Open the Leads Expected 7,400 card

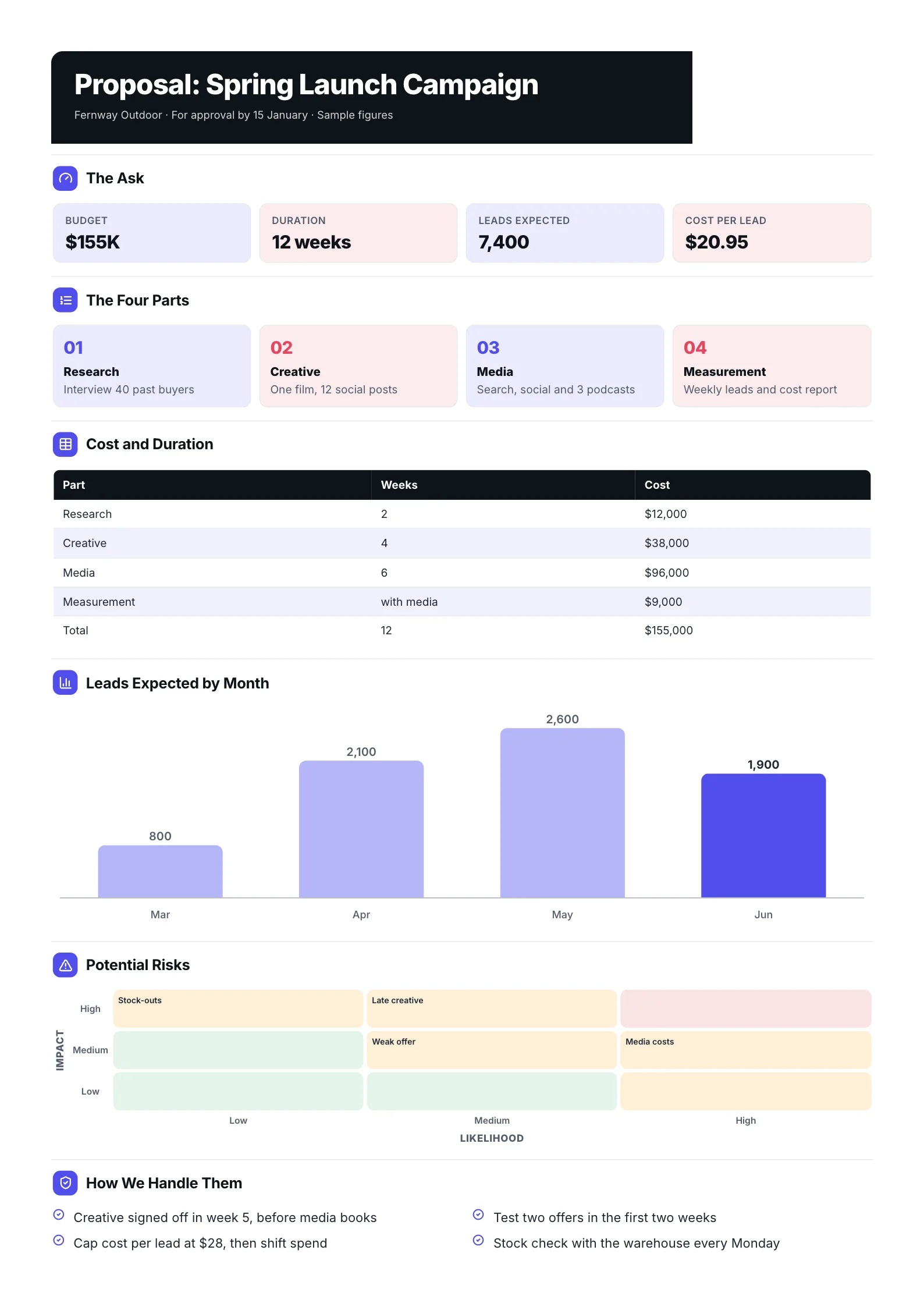click(x=565, y=233)
